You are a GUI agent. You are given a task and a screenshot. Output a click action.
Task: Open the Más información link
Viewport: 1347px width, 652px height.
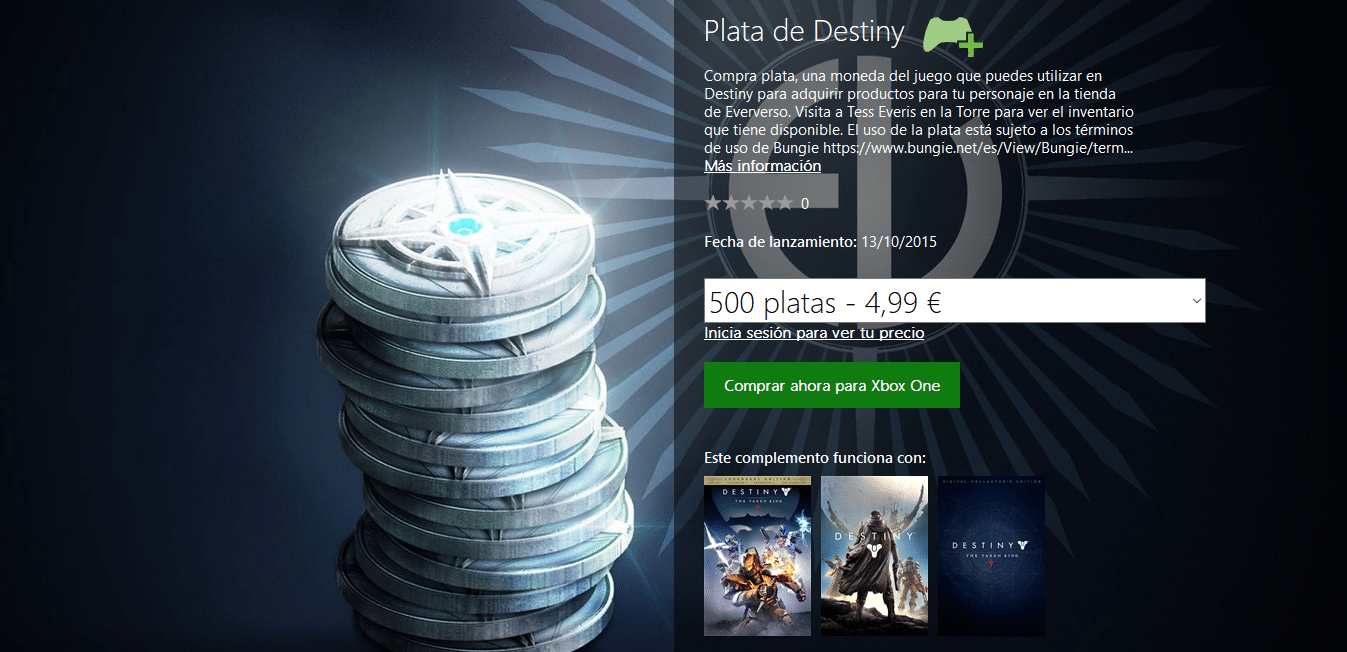[x=763, y=166]
